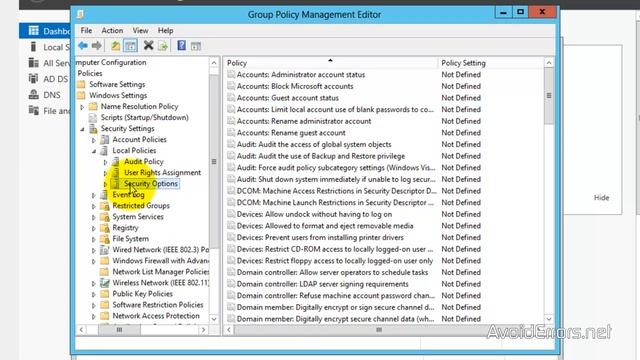Select Windows Firewall with Advanced Security node
The width and height of the screenshot is (640, 360).
click(160, 261)
